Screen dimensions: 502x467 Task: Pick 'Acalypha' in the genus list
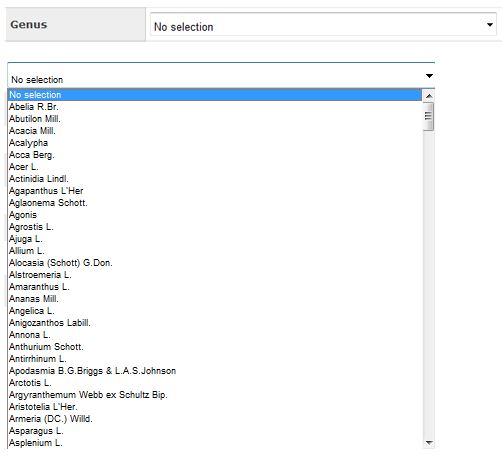click(215, 143)
